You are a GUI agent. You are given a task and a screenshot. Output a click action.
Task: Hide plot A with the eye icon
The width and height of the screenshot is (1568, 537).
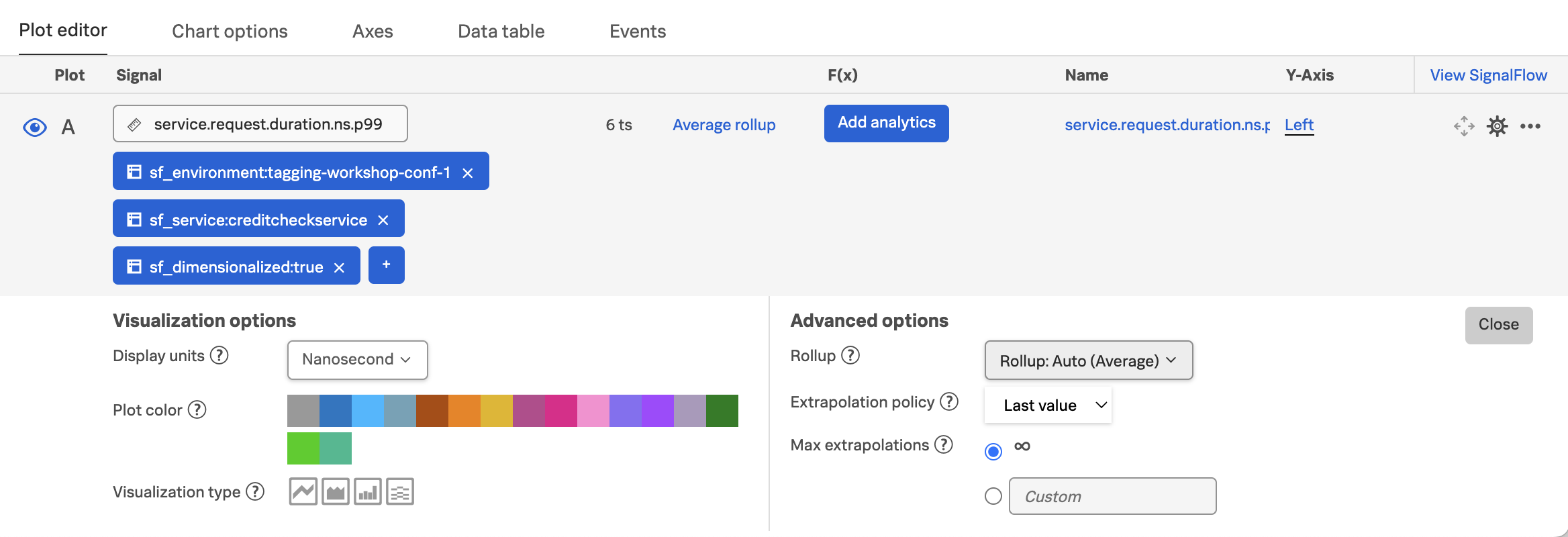(x=35, y=127)
